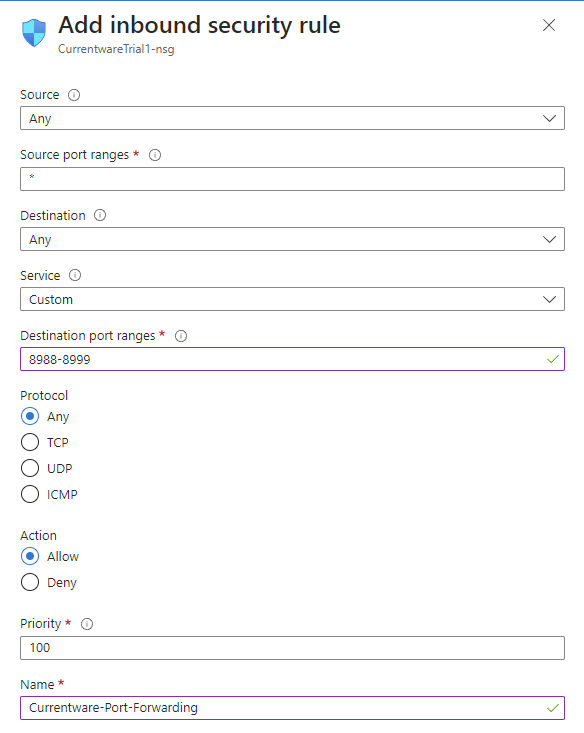Select the Allow action radio button
Screen dimensions: 584x733
click(x=30, y=556)
